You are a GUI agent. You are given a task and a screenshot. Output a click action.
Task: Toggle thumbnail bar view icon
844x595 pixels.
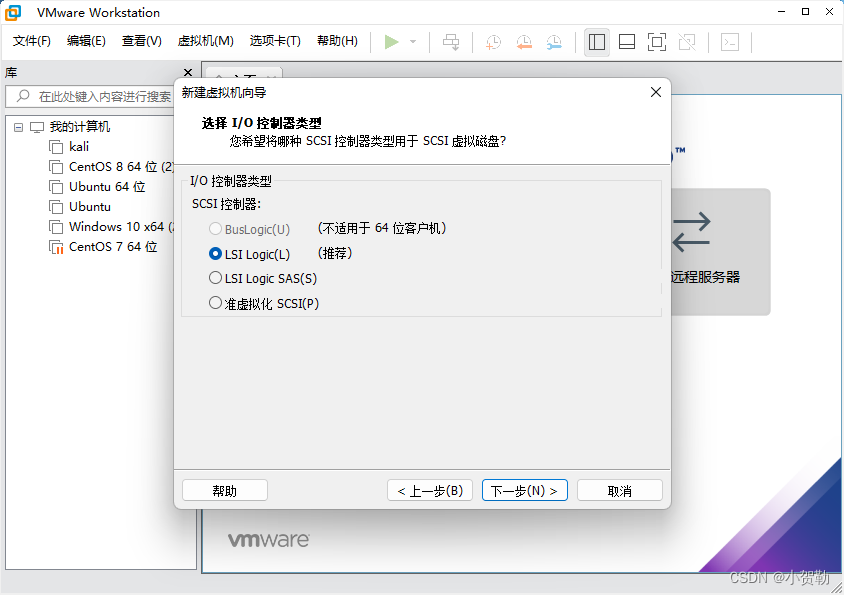(x=627, y=42)
